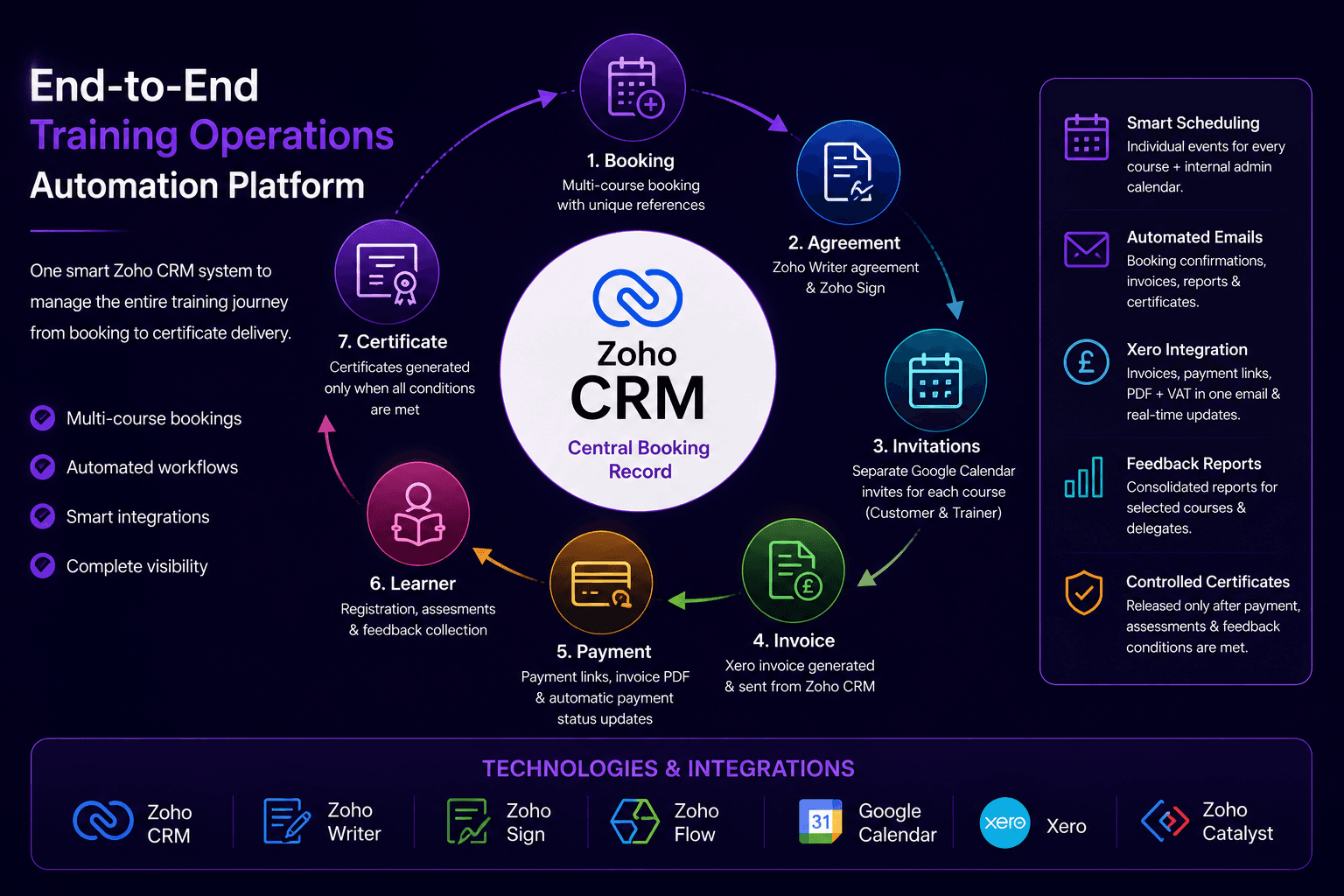Select the 'Automated Emails' title

(x=1194, y=237)
